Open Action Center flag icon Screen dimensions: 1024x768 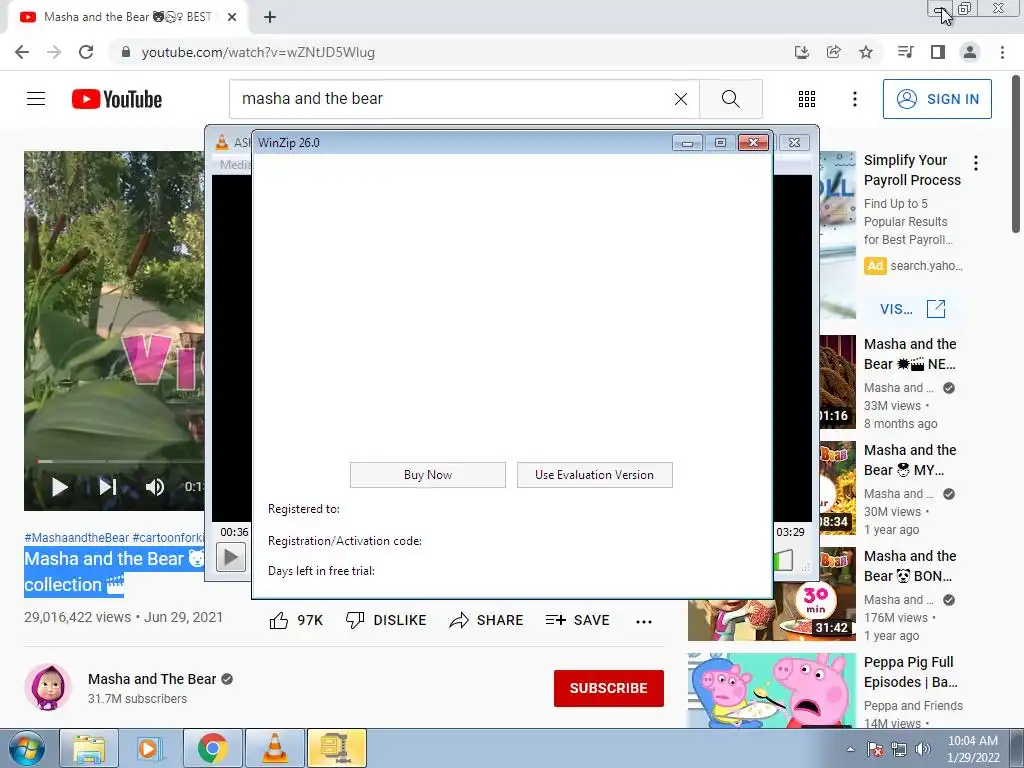pyautogui.click(x=874, y=749)
